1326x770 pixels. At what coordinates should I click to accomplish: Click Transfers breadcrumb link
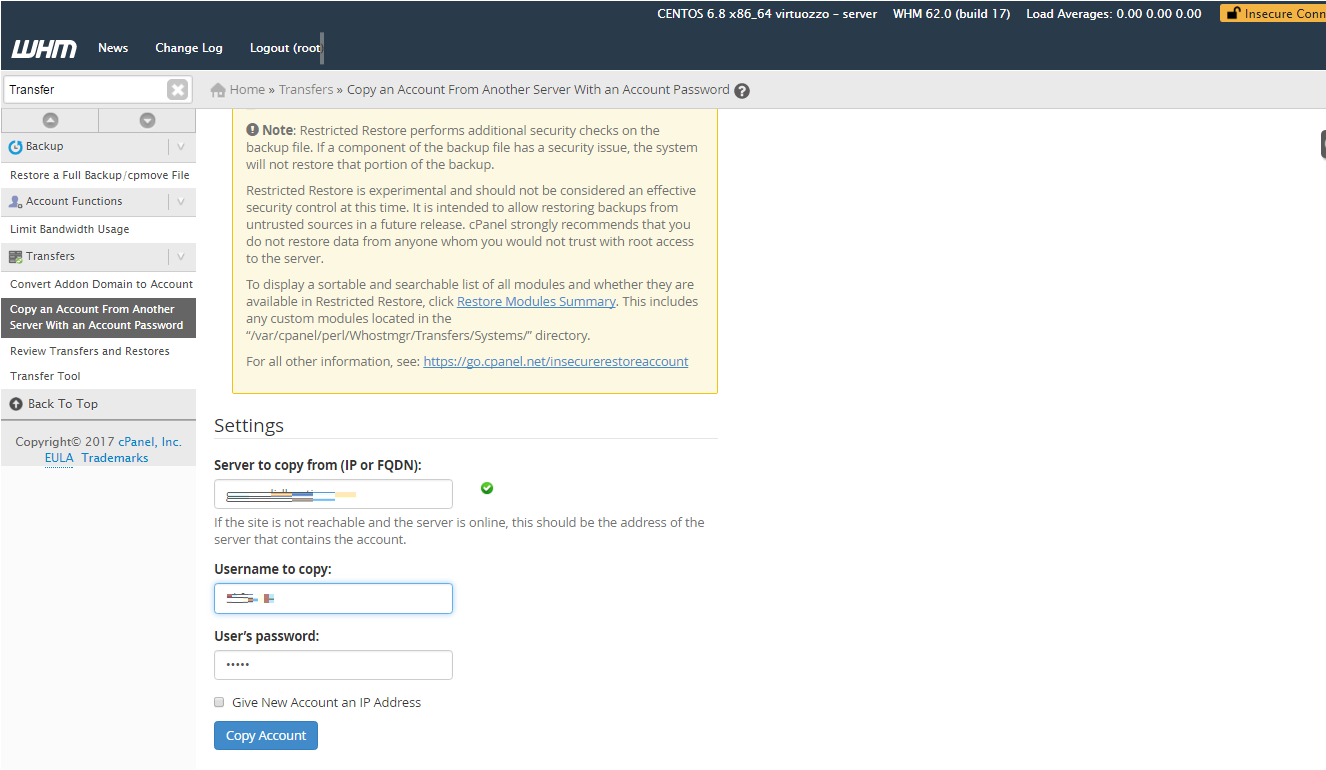[306, 90]
